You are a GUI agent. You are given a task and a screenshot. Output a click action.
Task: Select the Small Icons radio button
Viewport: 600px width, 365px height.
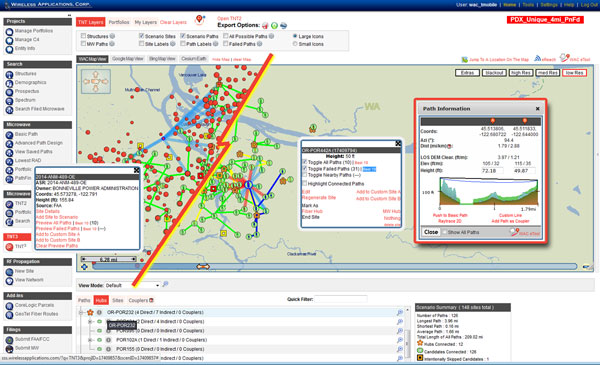click(295, 44)
